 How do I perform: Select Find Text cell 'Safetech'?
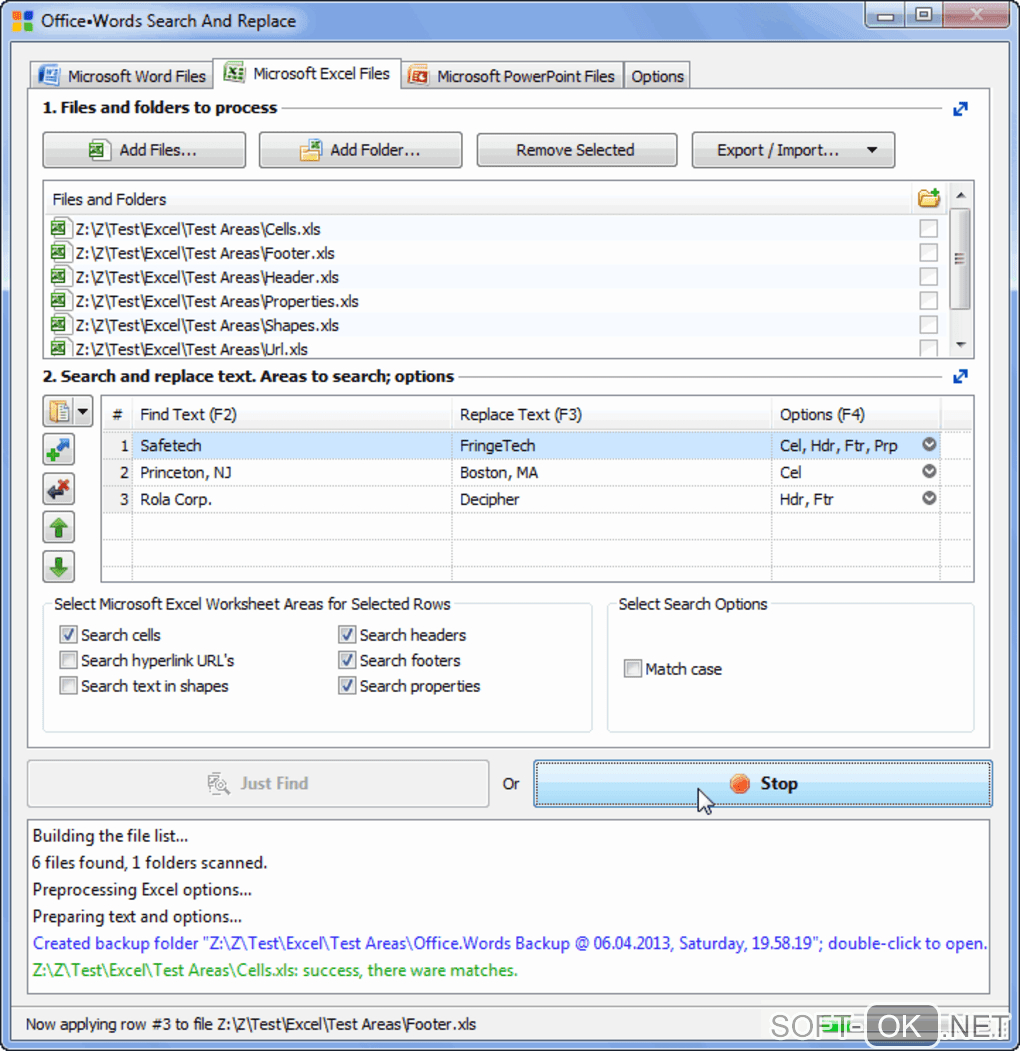tap(292, 446)
